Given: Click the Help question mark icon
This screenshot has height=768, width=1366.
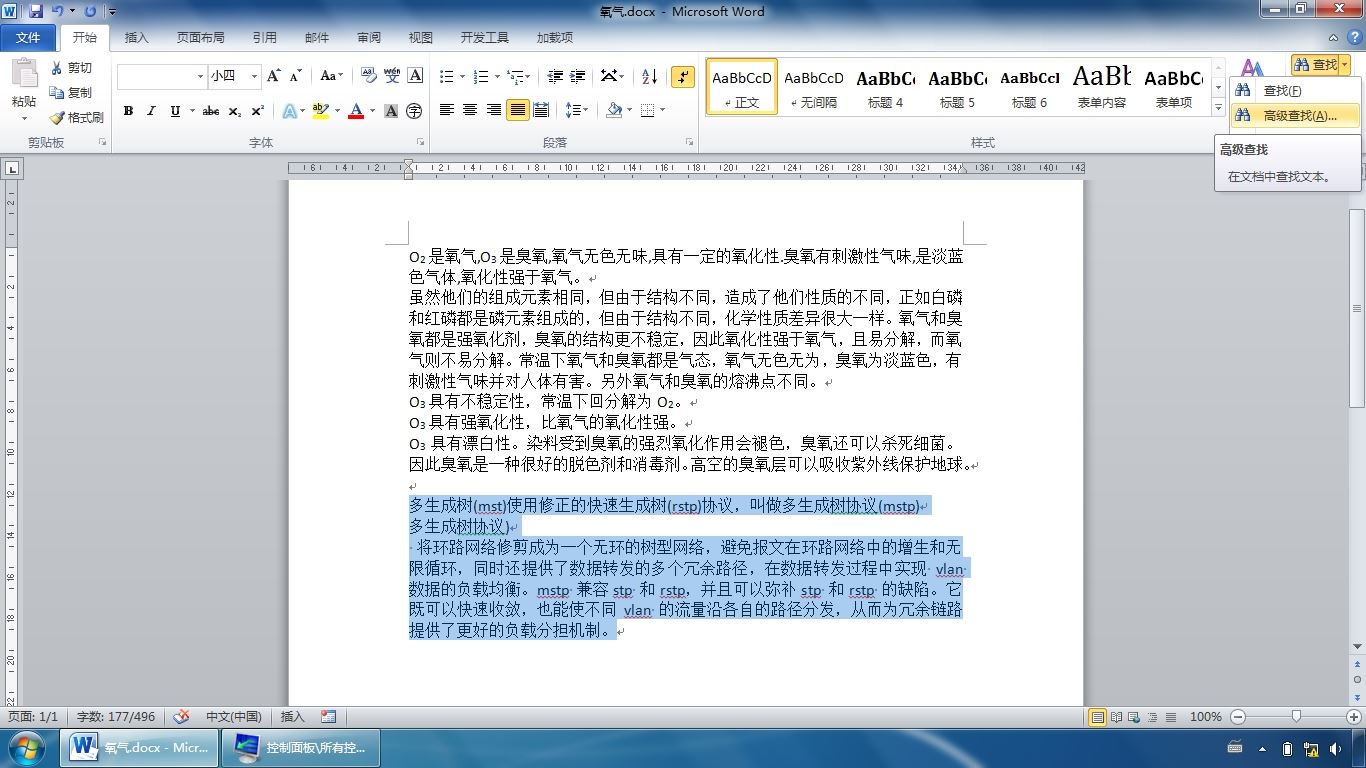Looking at the screenshot, I should (1353, 38).
